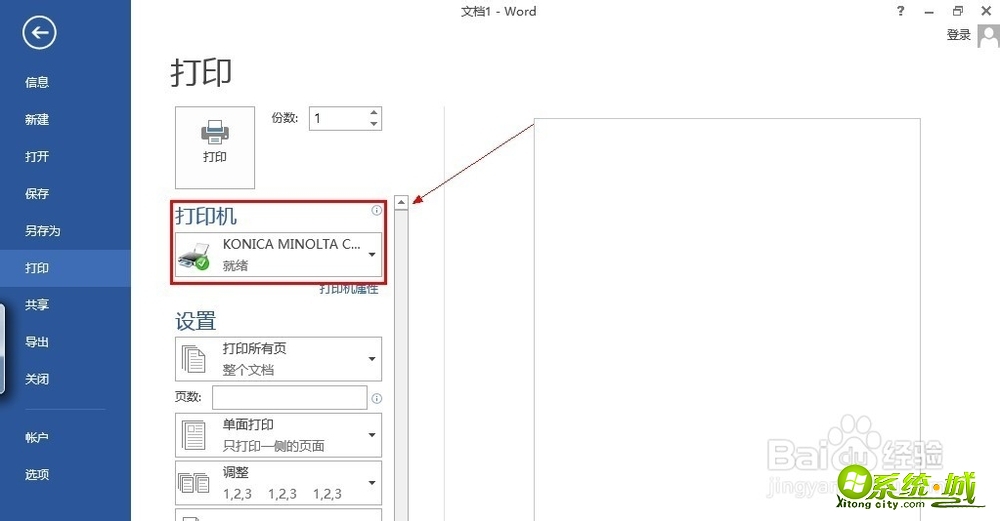The image size is (1000, 521).
Task: Increase copies with 份数 up arrow
Action: pyautogui.click(x=374, y=113)
